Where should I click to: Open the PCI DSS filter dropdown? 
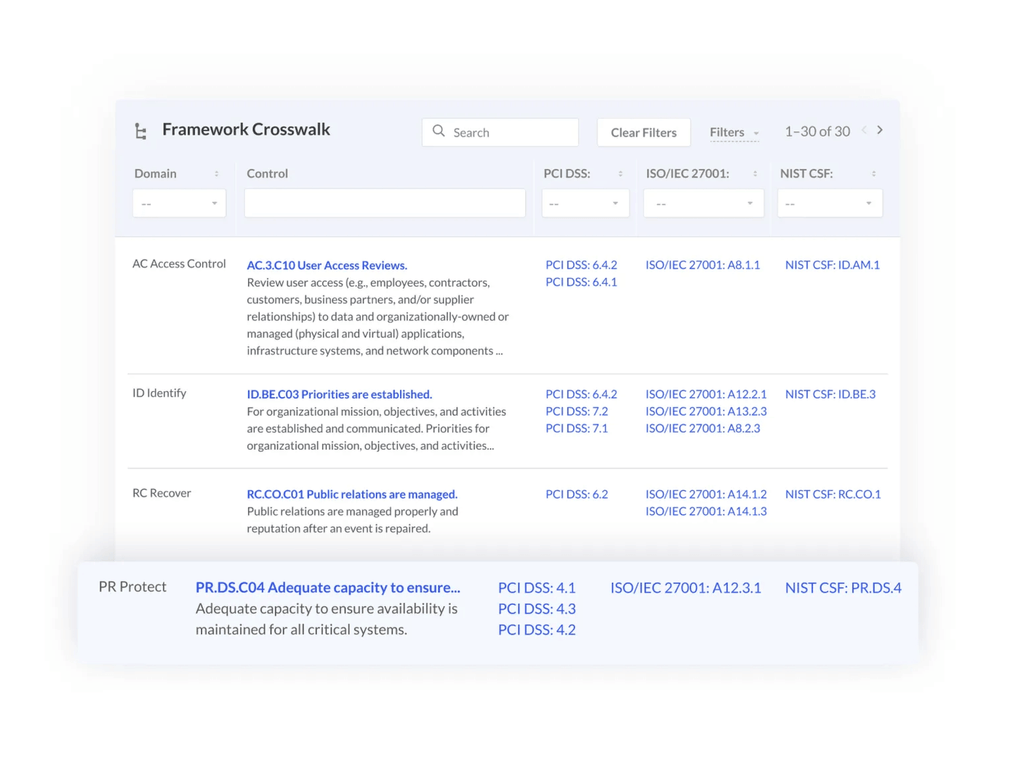(585, 204)
